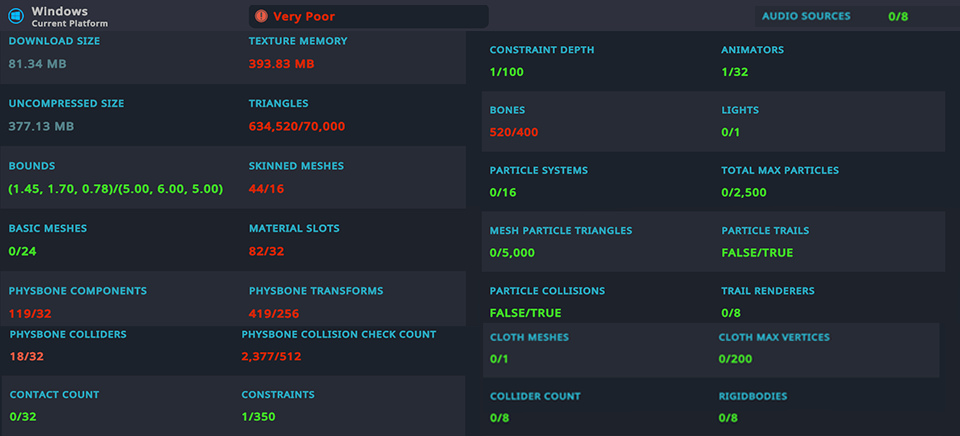This screenshot has height=436, width=960.
Task: Click the red warning icon beside Very Poor
Action: (x=261, y=16)
